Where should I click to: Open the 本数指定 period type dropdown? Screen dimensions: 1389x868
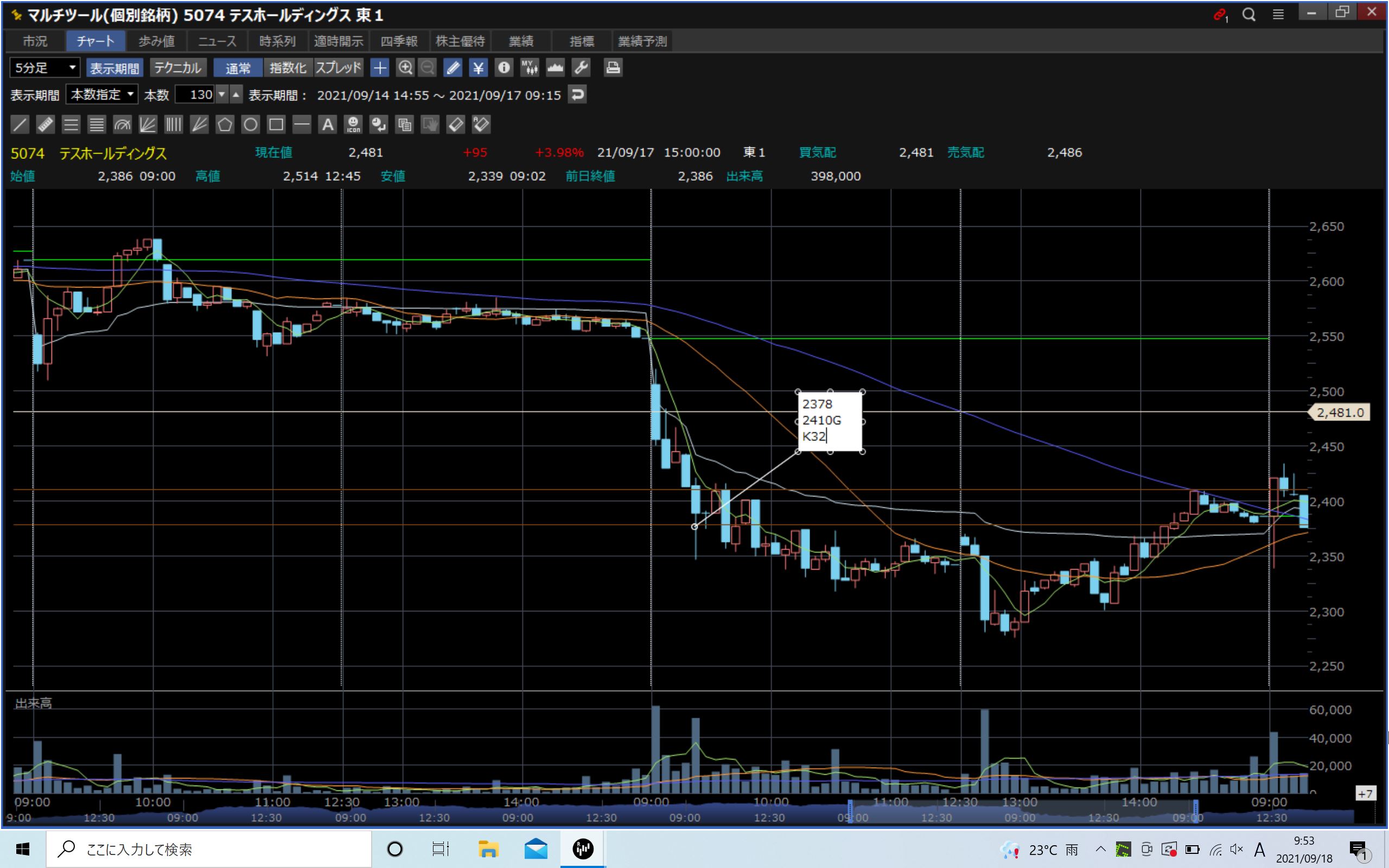102,94
